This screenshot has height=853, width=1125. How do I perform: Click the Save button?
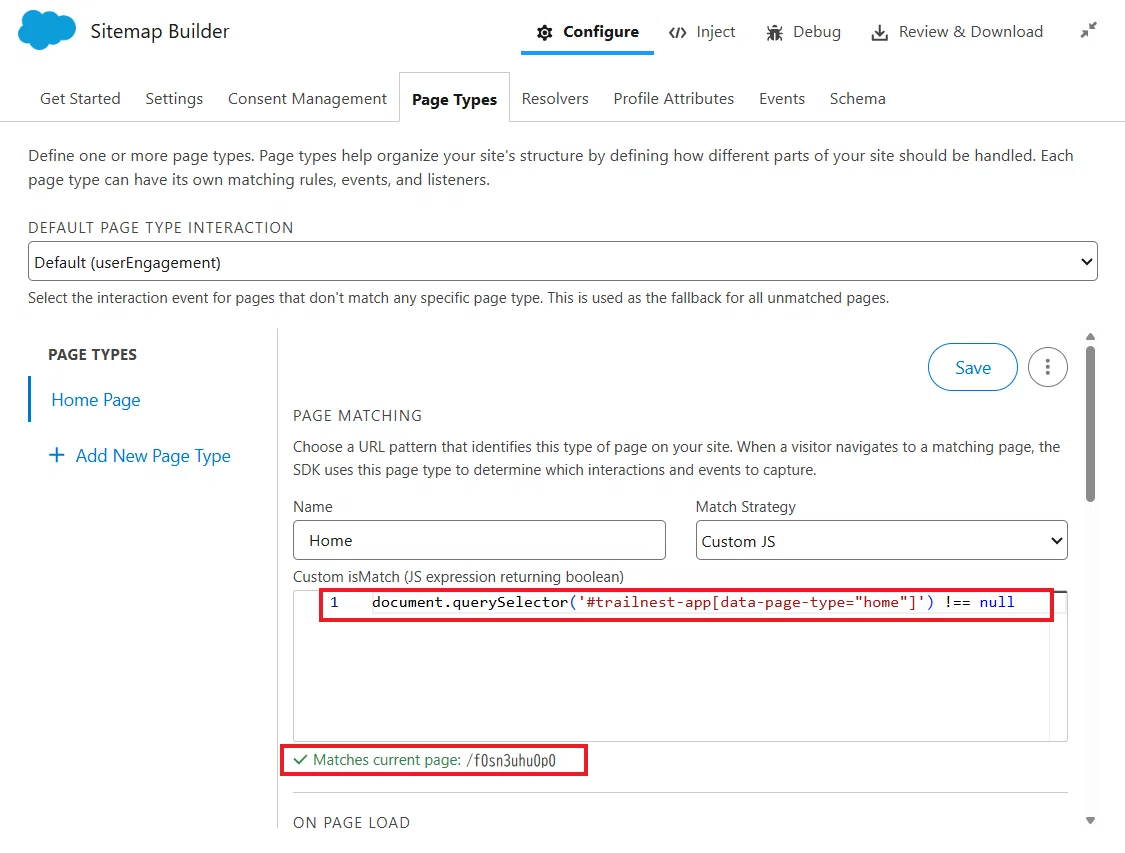[x=972, y=367]
